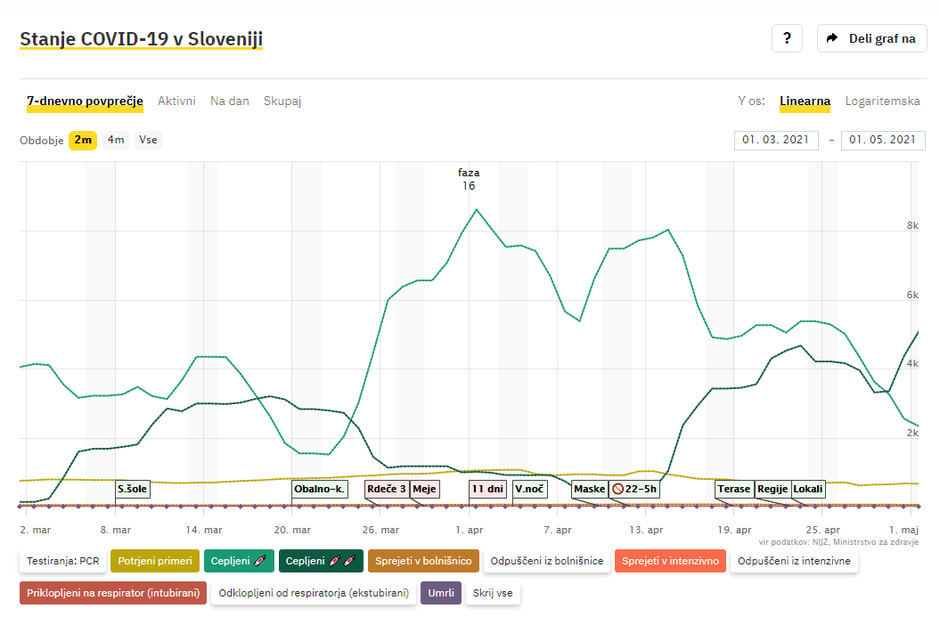Toggle the Sprejeti v intenzivno series
Screen dimensions: 940x633
pyautogui.click(x=670, y=561)
